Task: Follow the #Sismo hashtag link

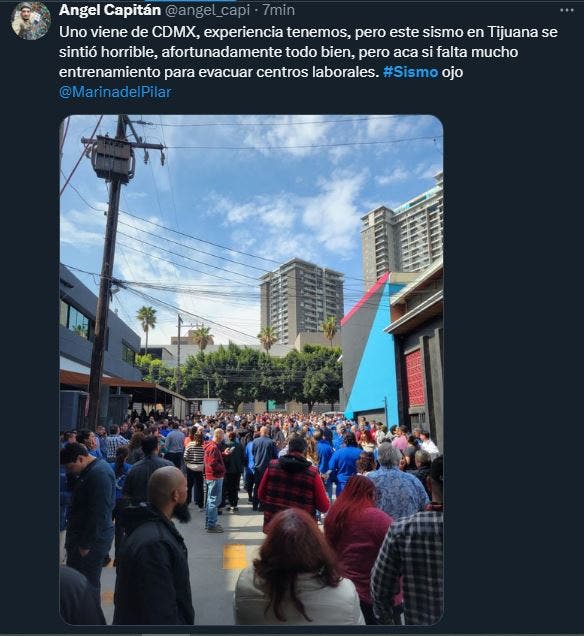Action: coord(410,72)
